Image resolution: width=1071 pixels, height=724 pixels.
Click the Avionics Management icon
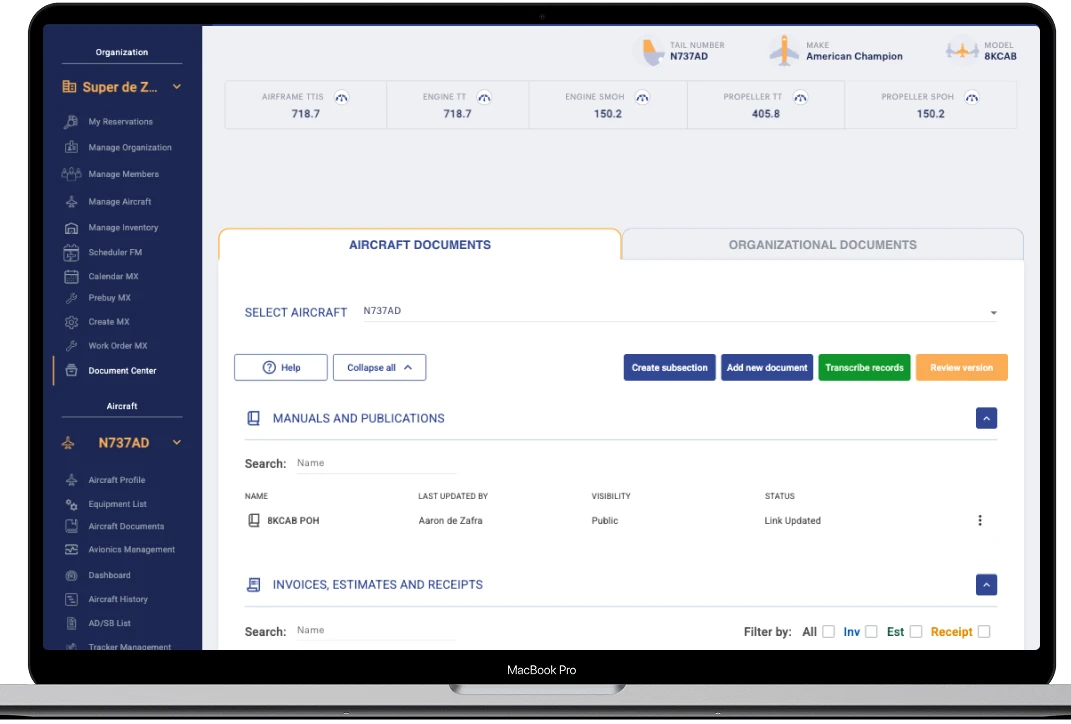pyautogui.click(x=71, y=550)
